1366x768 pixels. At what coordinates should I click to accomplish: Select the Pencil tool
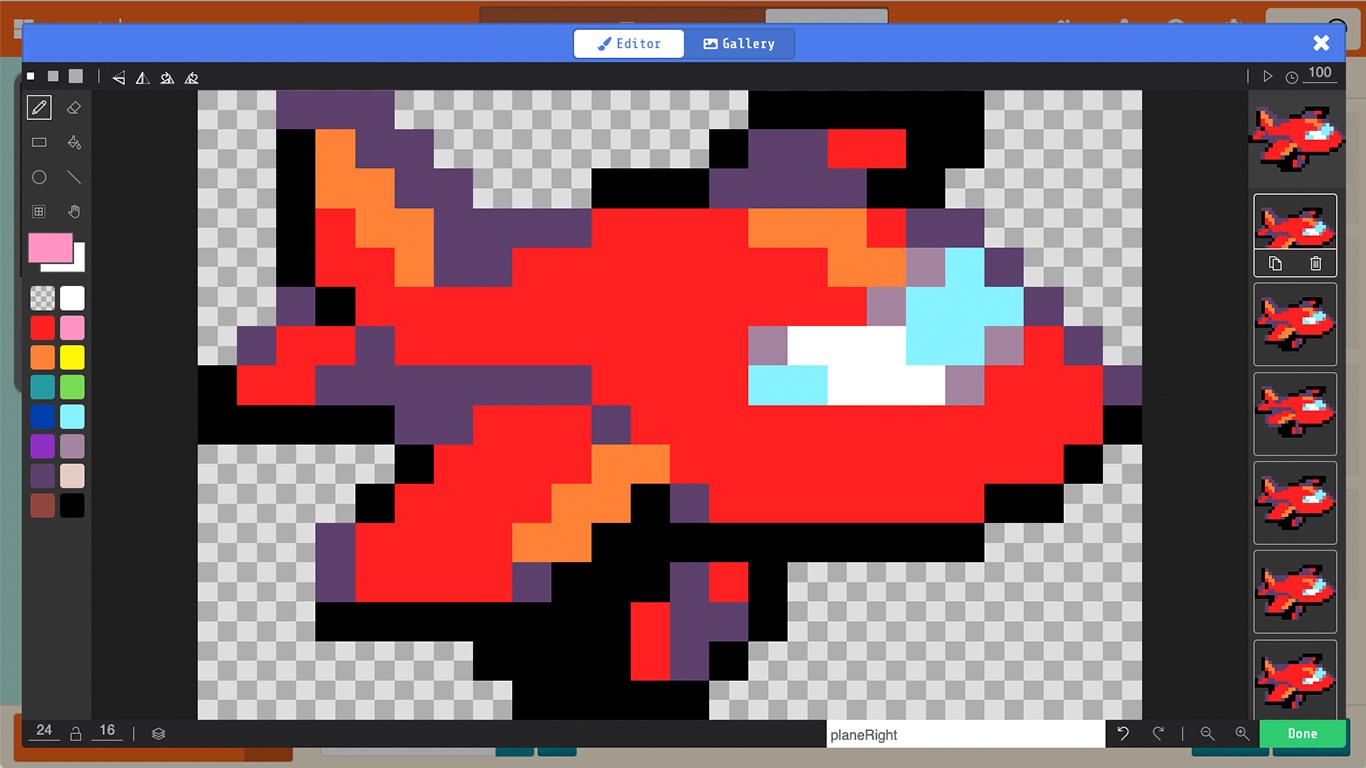point(39,107)
